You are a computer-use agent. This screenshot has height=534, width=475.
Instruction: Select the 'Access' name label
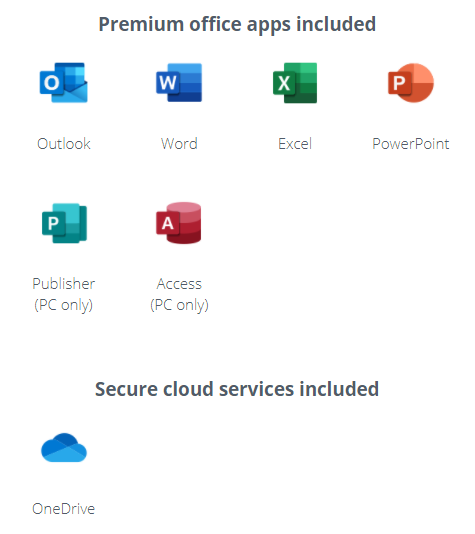[x=179, y=284]
